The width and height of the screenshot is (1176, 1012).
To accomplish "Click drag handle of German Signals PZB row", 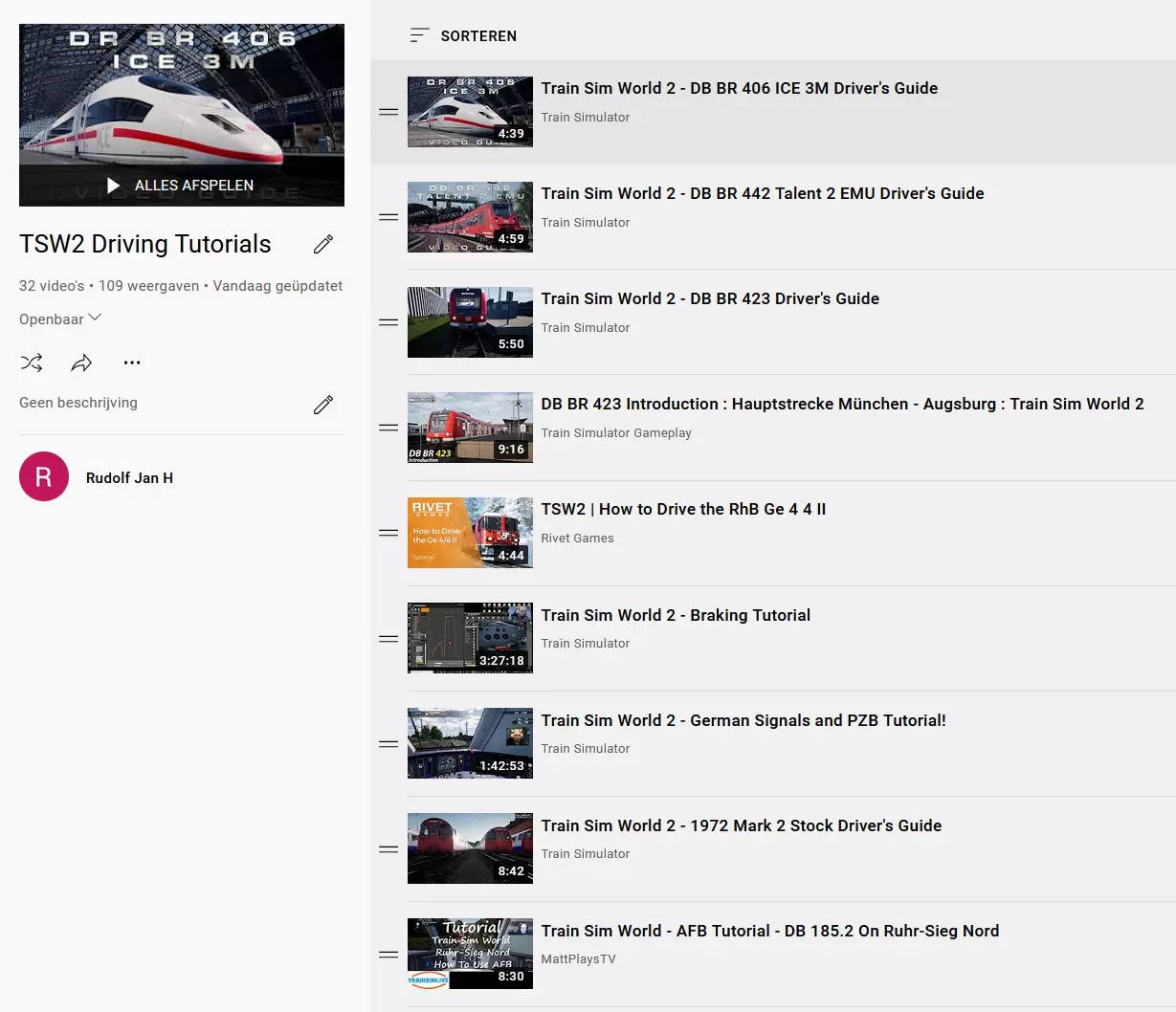I will pos(388,744).
